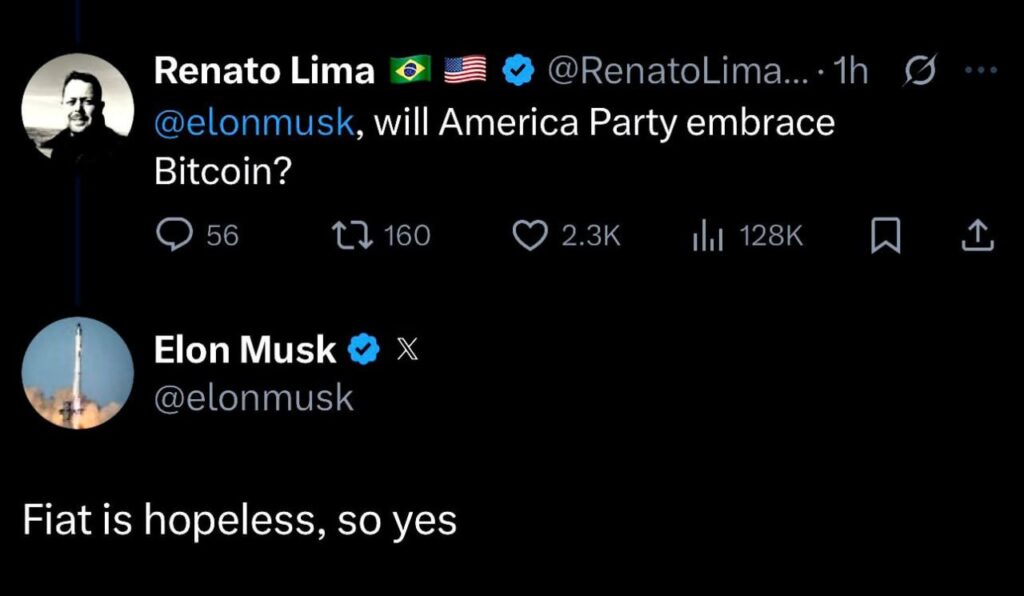Click the gray @elonmusk handle under Elon Musk
This screenshot has height=596, width=1024.
[x=253, y=397]
